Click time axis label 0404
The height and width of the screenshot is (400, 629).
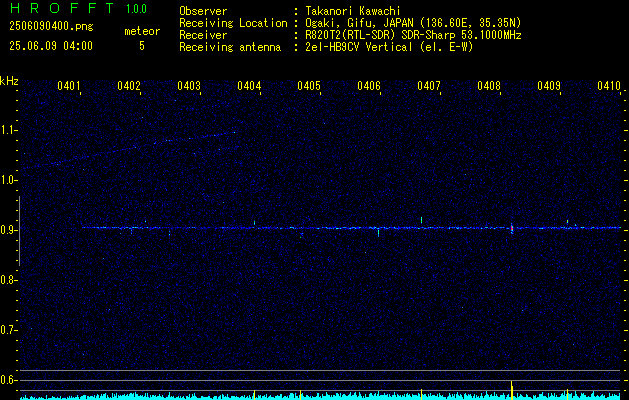tap(249, 85)
